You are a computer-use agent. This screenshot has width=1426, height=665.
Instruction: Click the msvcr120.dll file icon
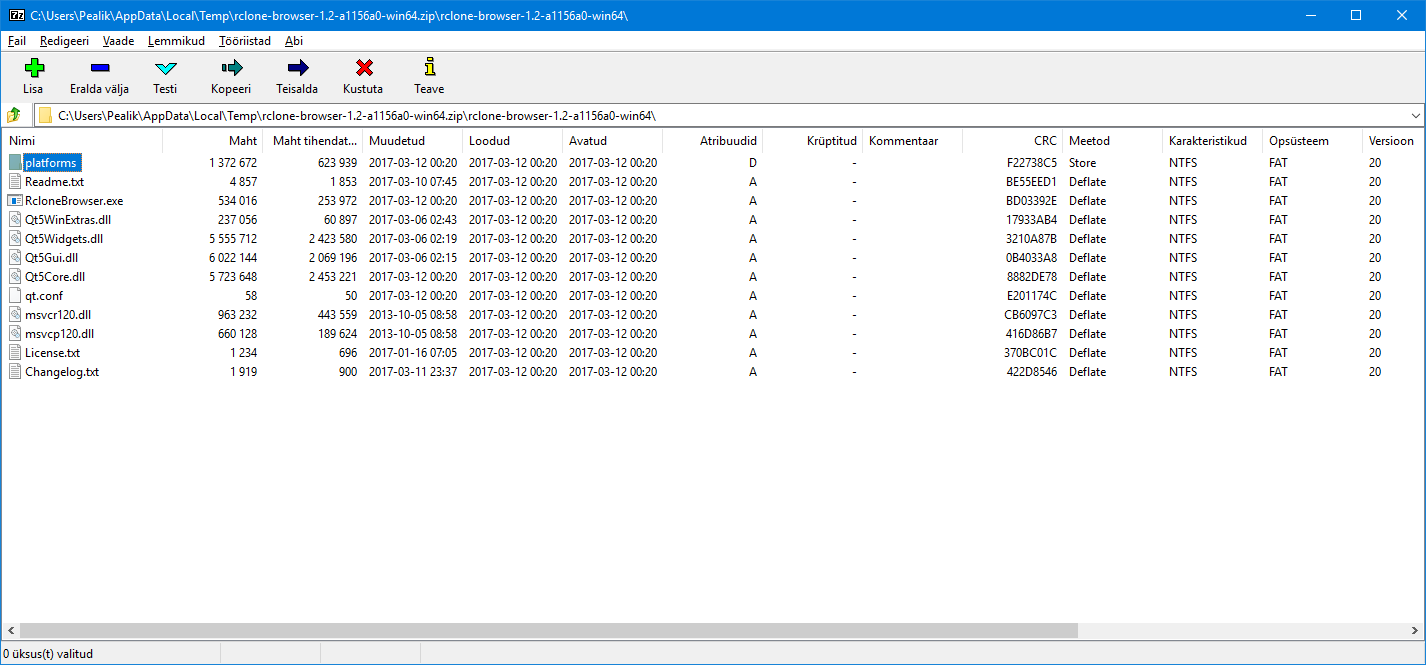pos(15,314)
